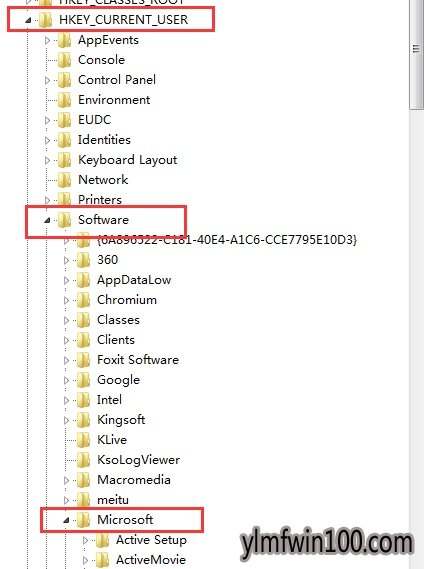The height and width of the screenshot is (569, 424).
Task: Expand the EUDC key
Action: pos(47,120)
